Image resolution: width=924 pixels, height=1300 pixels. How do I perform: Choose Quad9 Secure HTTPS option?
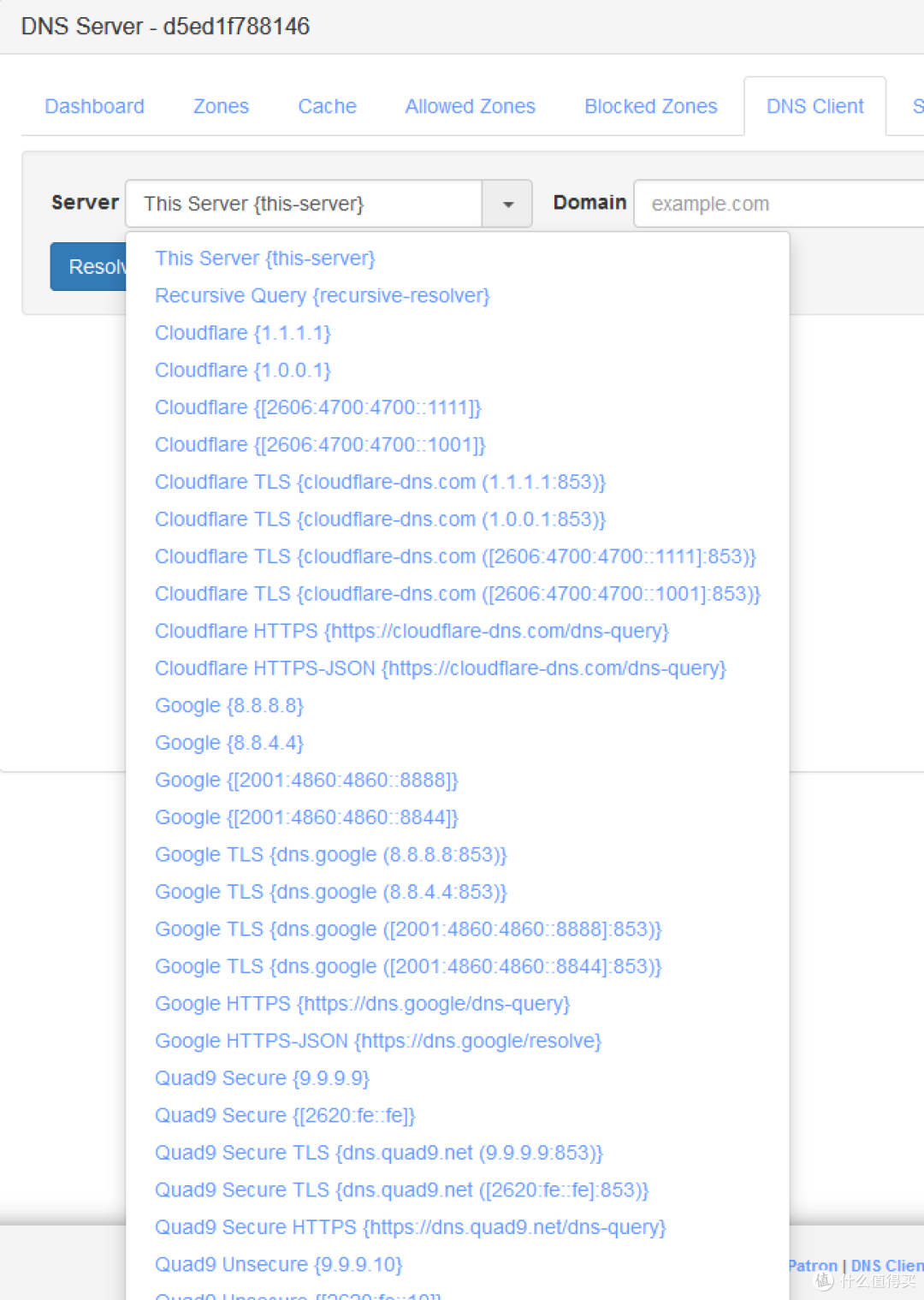coord(410,1227)
